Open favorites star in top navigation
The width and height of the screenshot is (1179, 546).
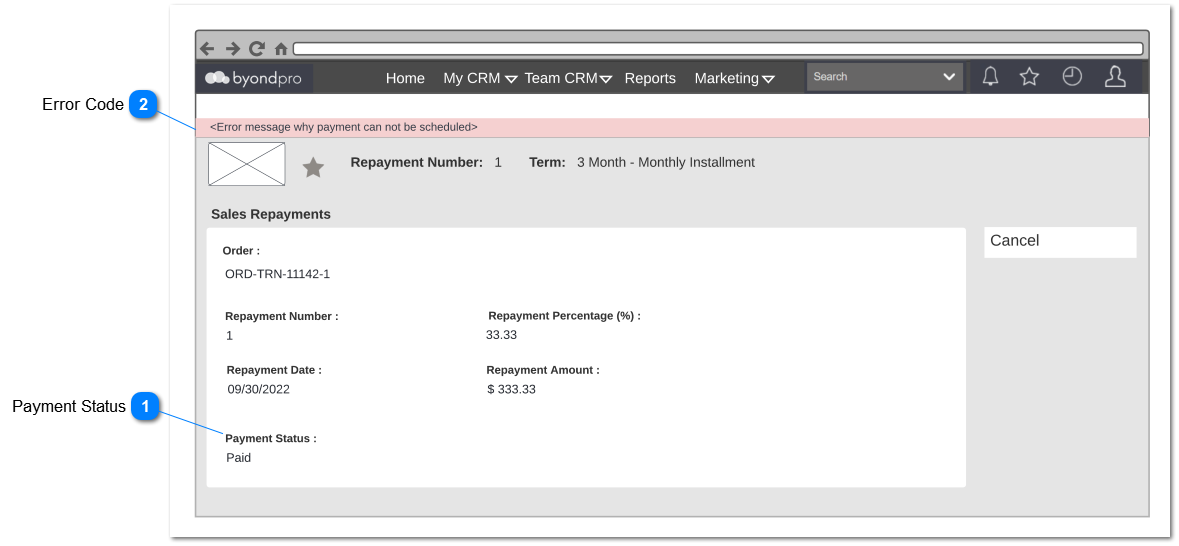[x=1029, y=77]
